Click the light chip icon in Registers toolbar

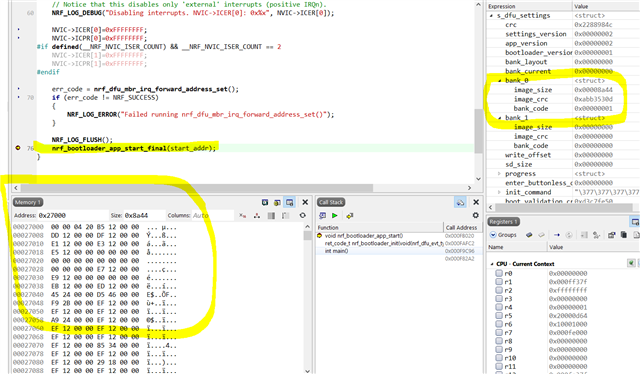541,235
